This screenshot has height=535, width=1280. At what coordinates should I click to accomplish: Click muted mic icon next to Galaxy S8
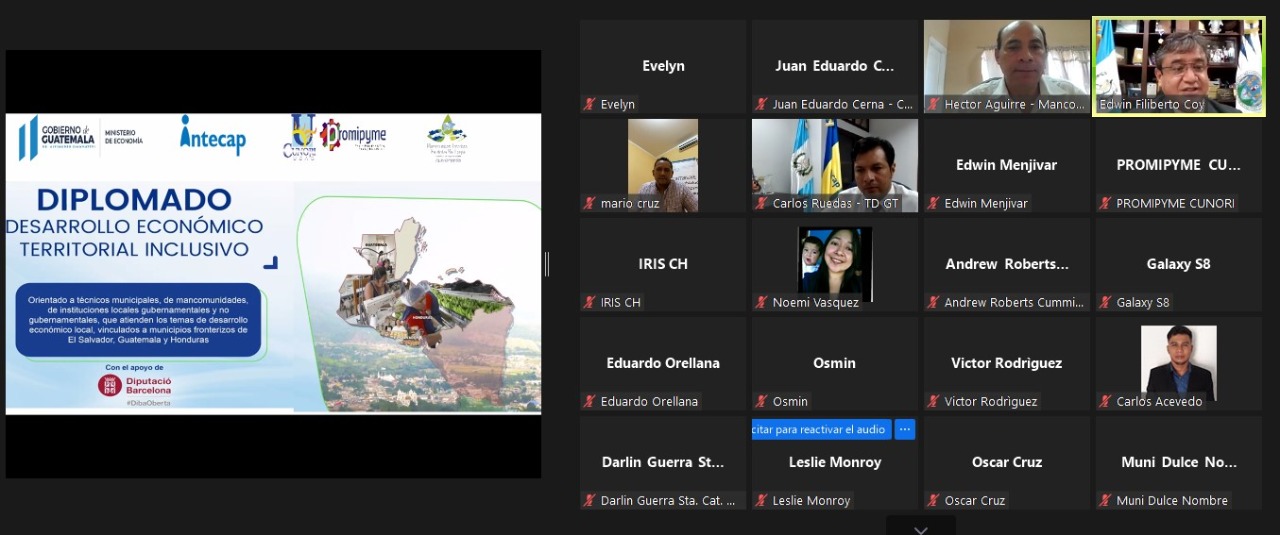[x=1106, y=302]
